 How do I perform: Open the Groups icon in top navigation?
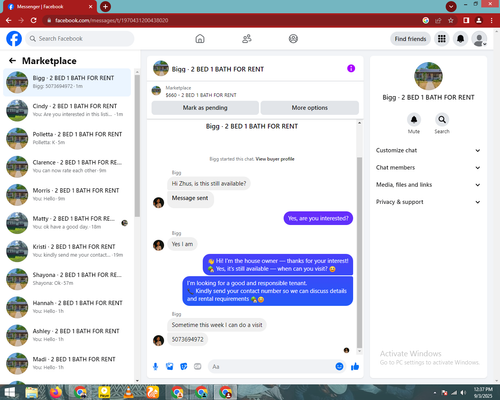293,39
